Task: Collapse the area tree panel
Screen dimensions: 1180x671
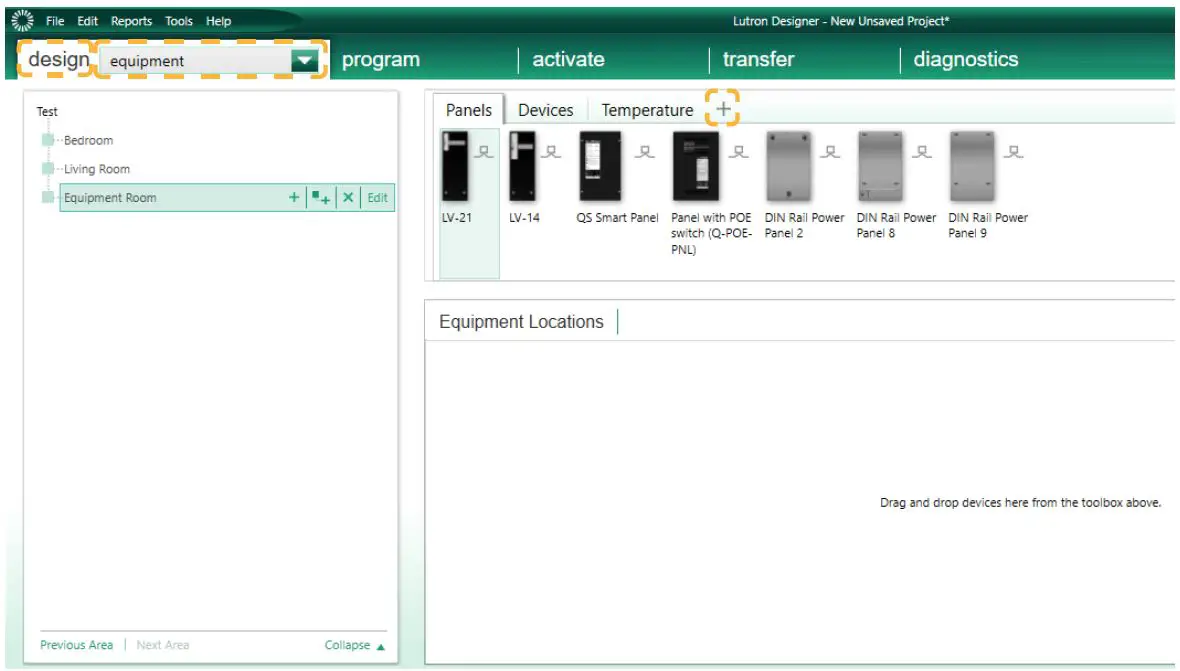Action: point(350,645)
